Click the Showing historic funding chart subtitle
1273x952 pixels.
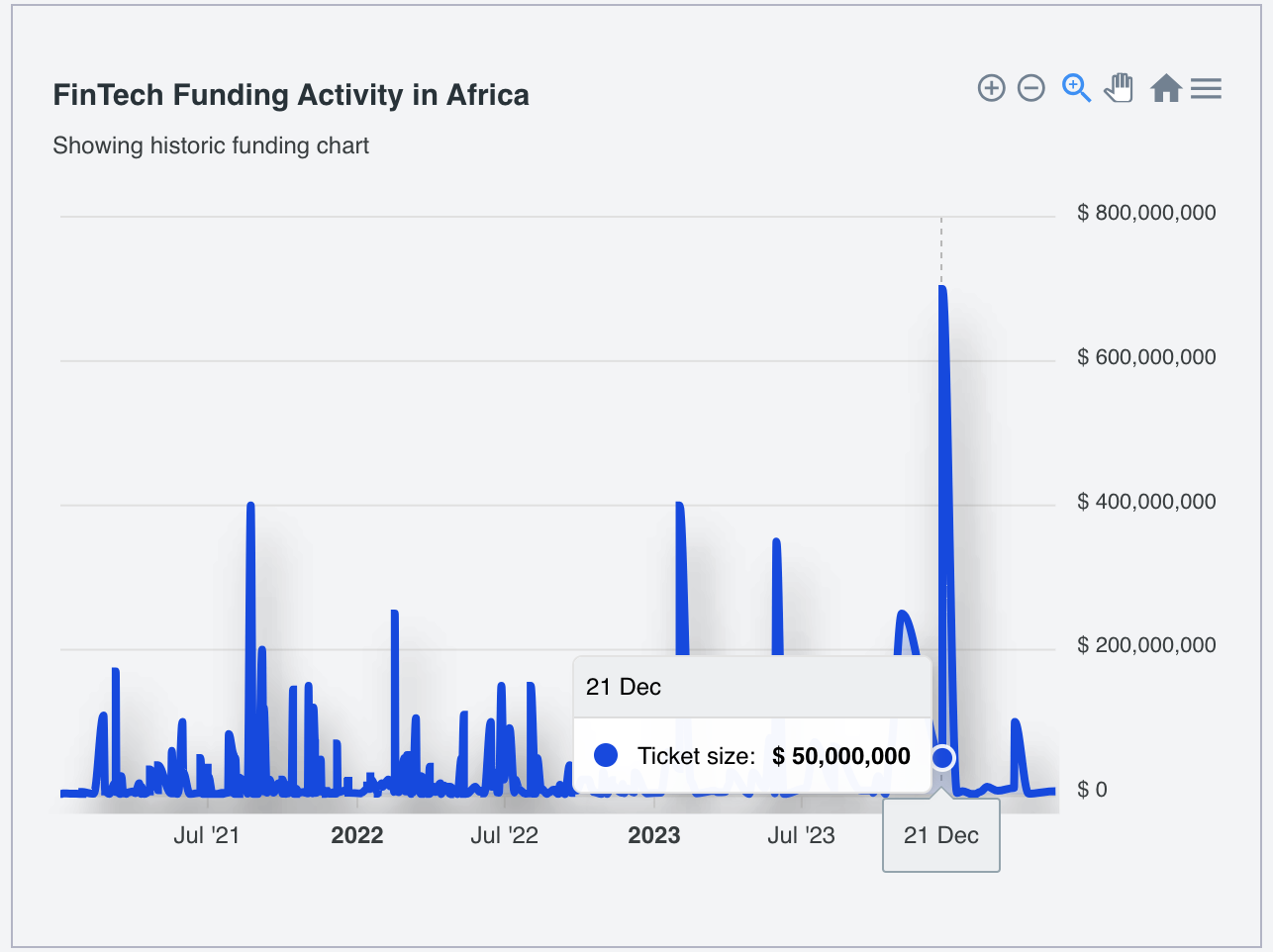211,145
